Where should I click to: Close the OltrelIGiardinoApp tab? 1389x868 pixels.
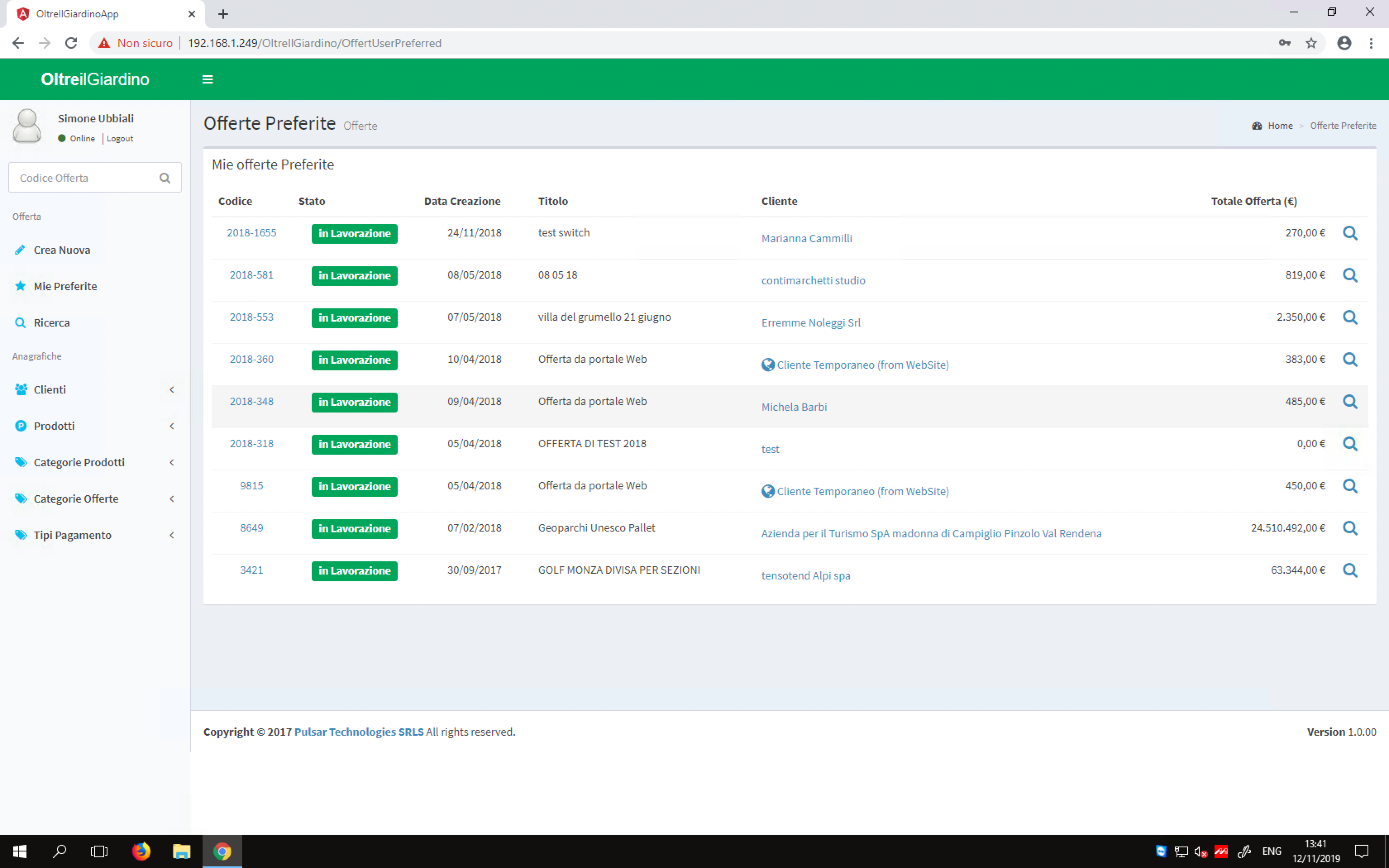192,14
